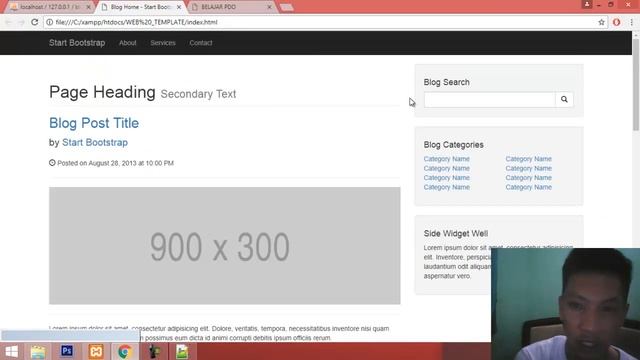
Task: Click the Chrome profile icon
Action: click(587, 4)
